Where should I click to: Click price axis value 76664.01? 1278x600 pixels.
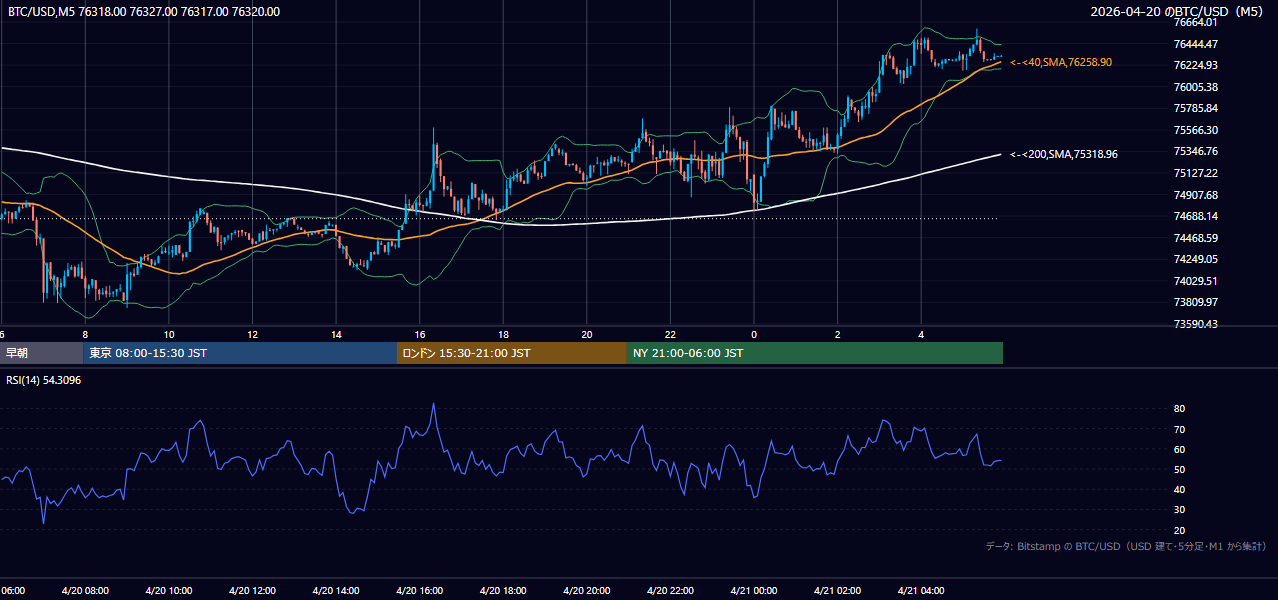click(1195, 22)
